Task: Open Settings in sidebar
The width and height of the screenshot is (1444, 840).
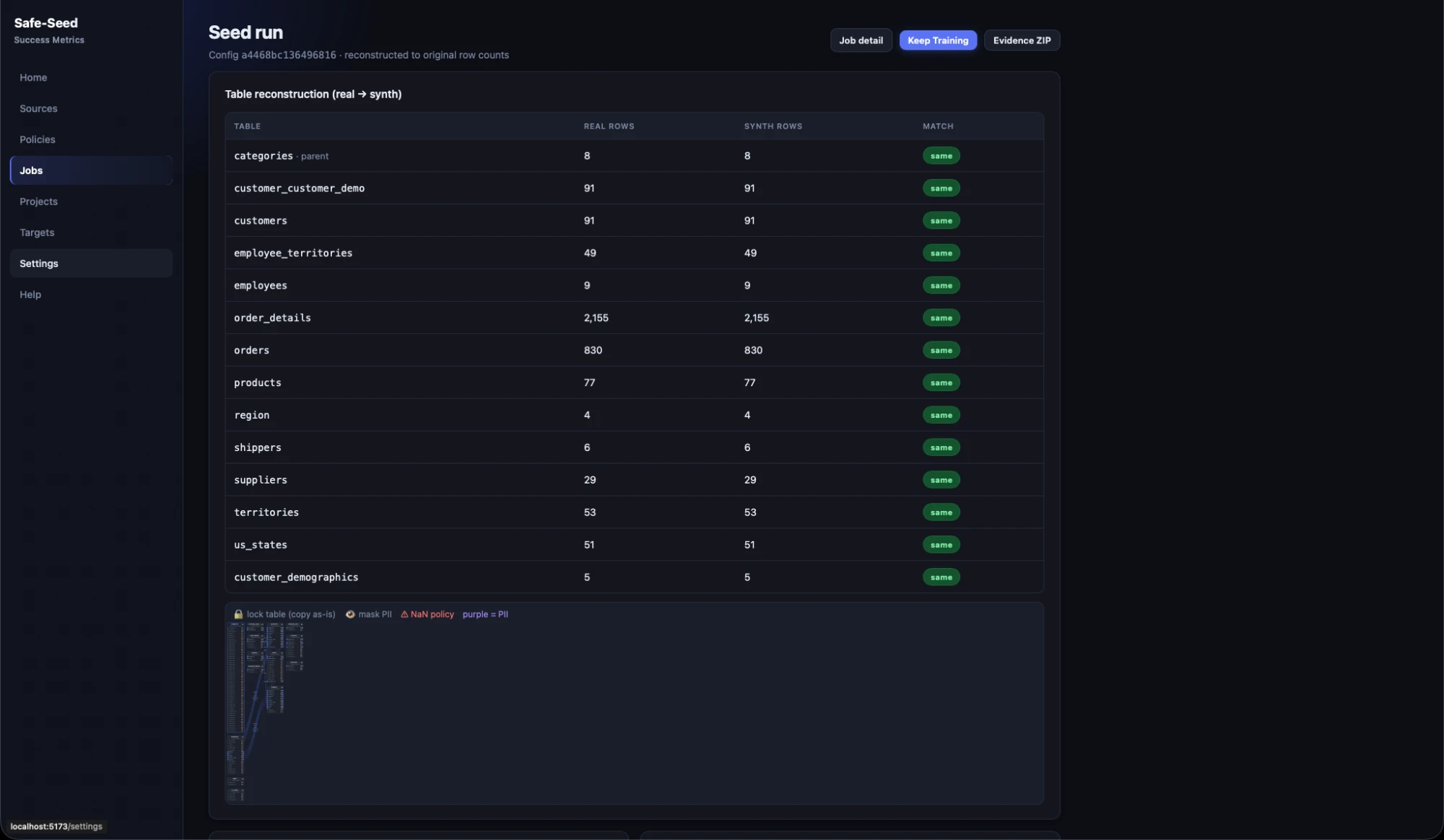Action: pyautogui.click(x=91, y=263)
